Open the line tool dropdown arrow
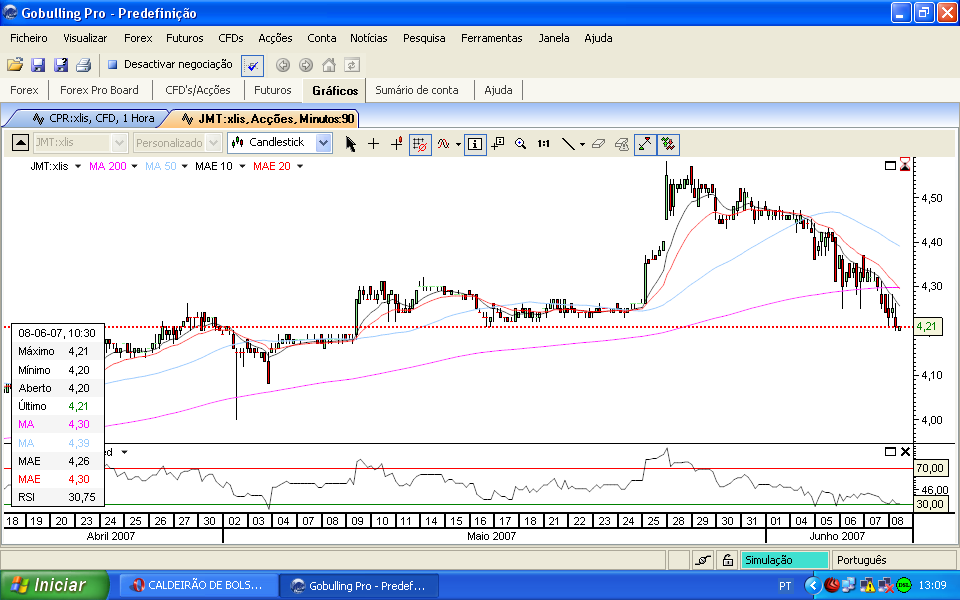This screenshot has width=960, height=600. pyautogui.click(x=582, y=144)
